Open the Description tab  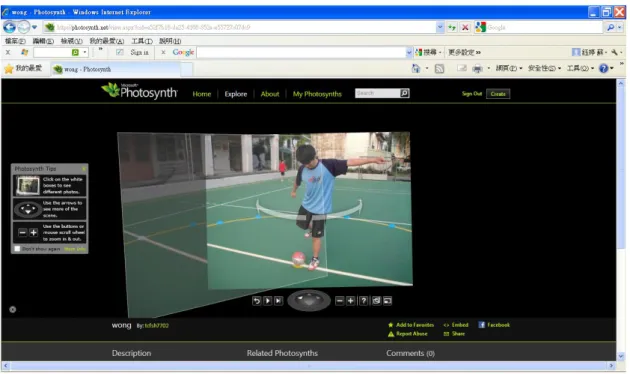pos(131,353)
